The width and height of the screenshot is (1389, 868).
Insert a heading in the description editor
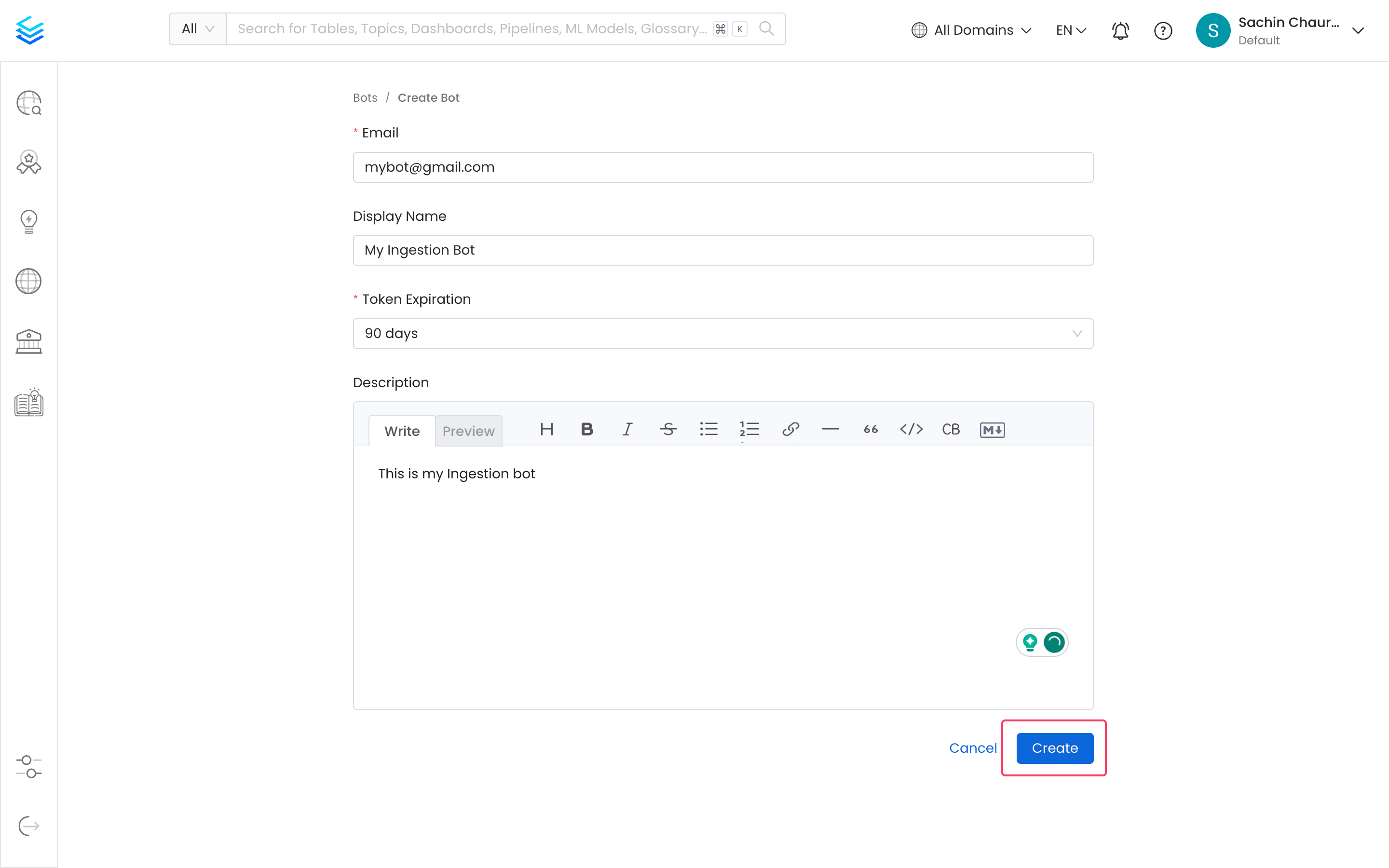[x=546, y=429]
